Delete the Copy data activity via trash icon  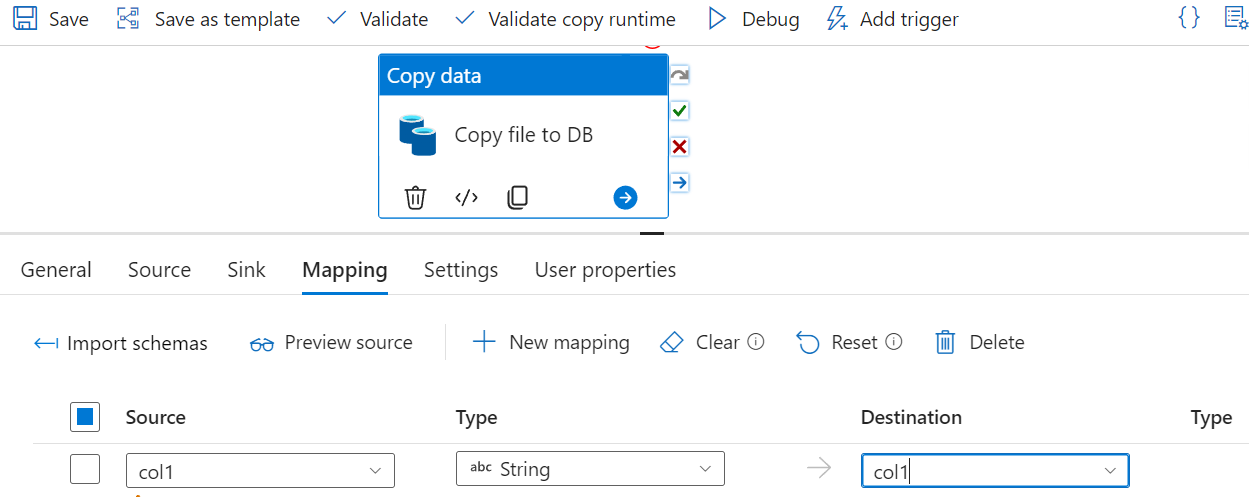coord(415,198)
